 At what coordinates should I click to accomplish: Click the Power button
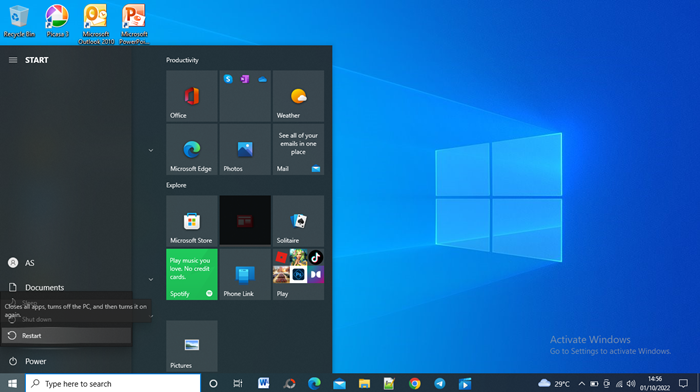66,361
